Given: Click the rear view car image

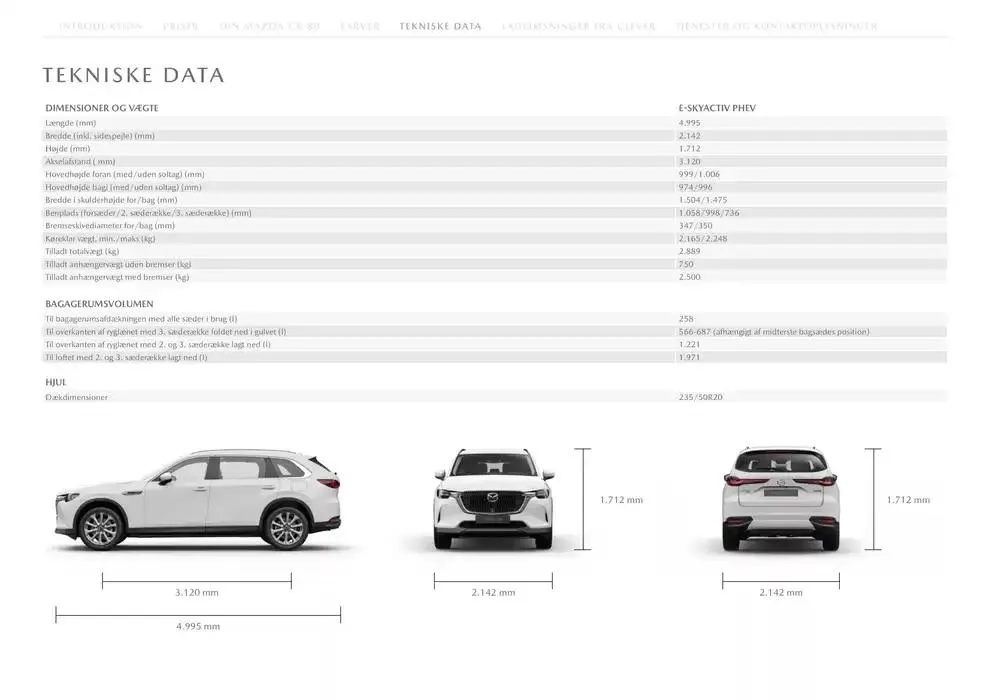Looking at the screenshot, I should [x=781, y=499].
